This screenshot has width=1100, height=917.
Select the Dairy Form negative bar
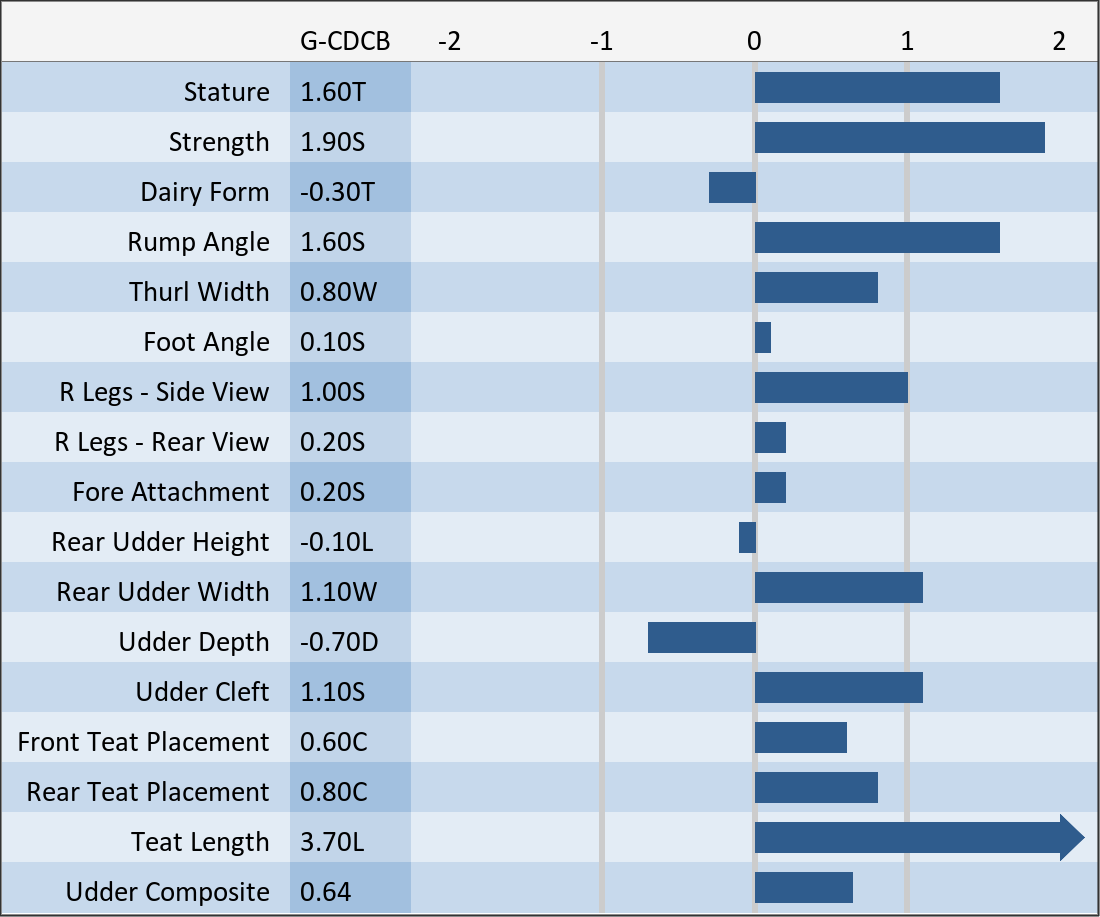[x=732, y=188]
